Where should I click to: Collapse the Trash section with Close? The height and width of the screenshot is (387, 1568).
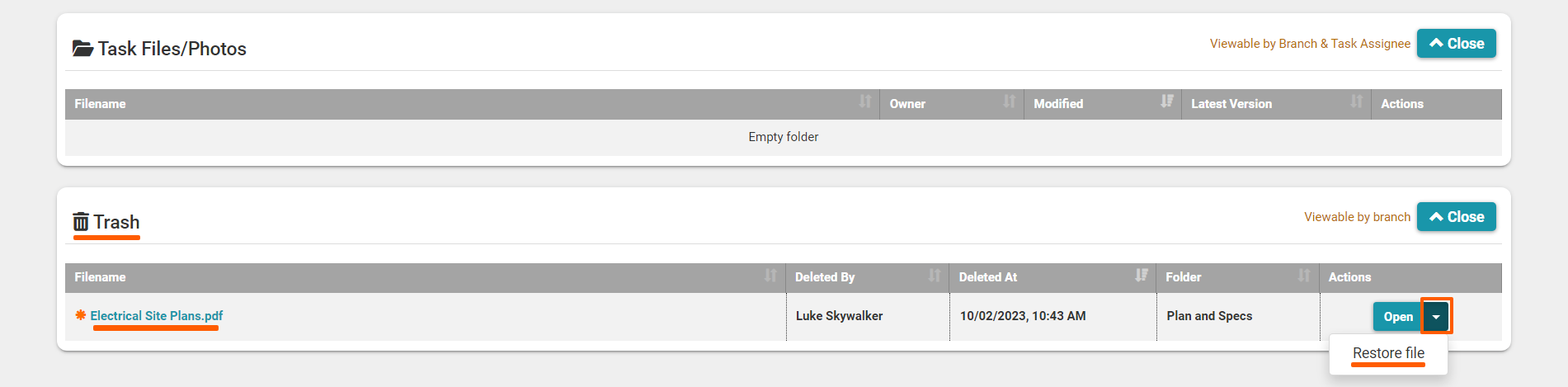[1456, 217]
